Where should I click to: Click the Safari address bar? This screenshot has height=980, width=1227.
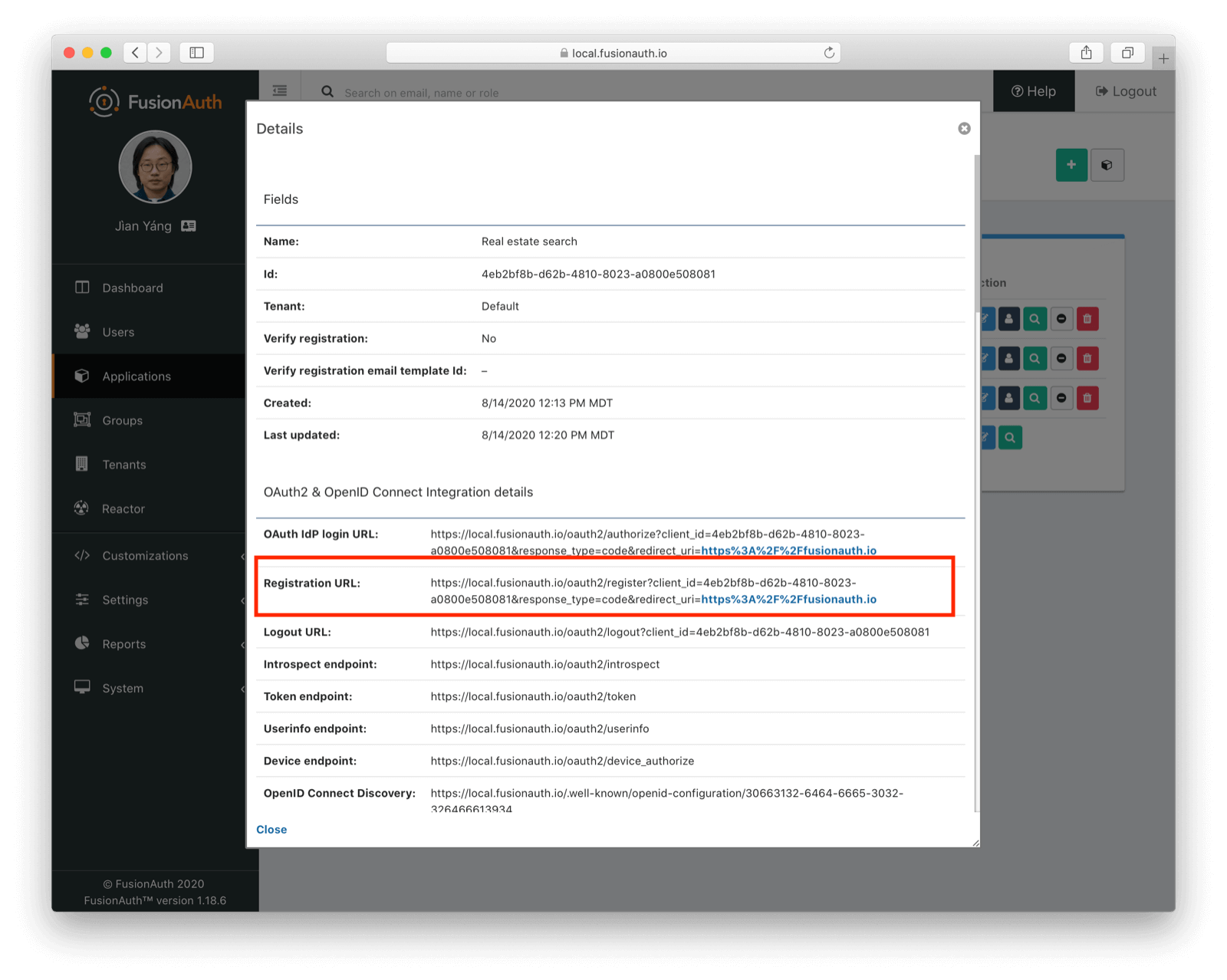pyautogui.click(x=613, y=53)
